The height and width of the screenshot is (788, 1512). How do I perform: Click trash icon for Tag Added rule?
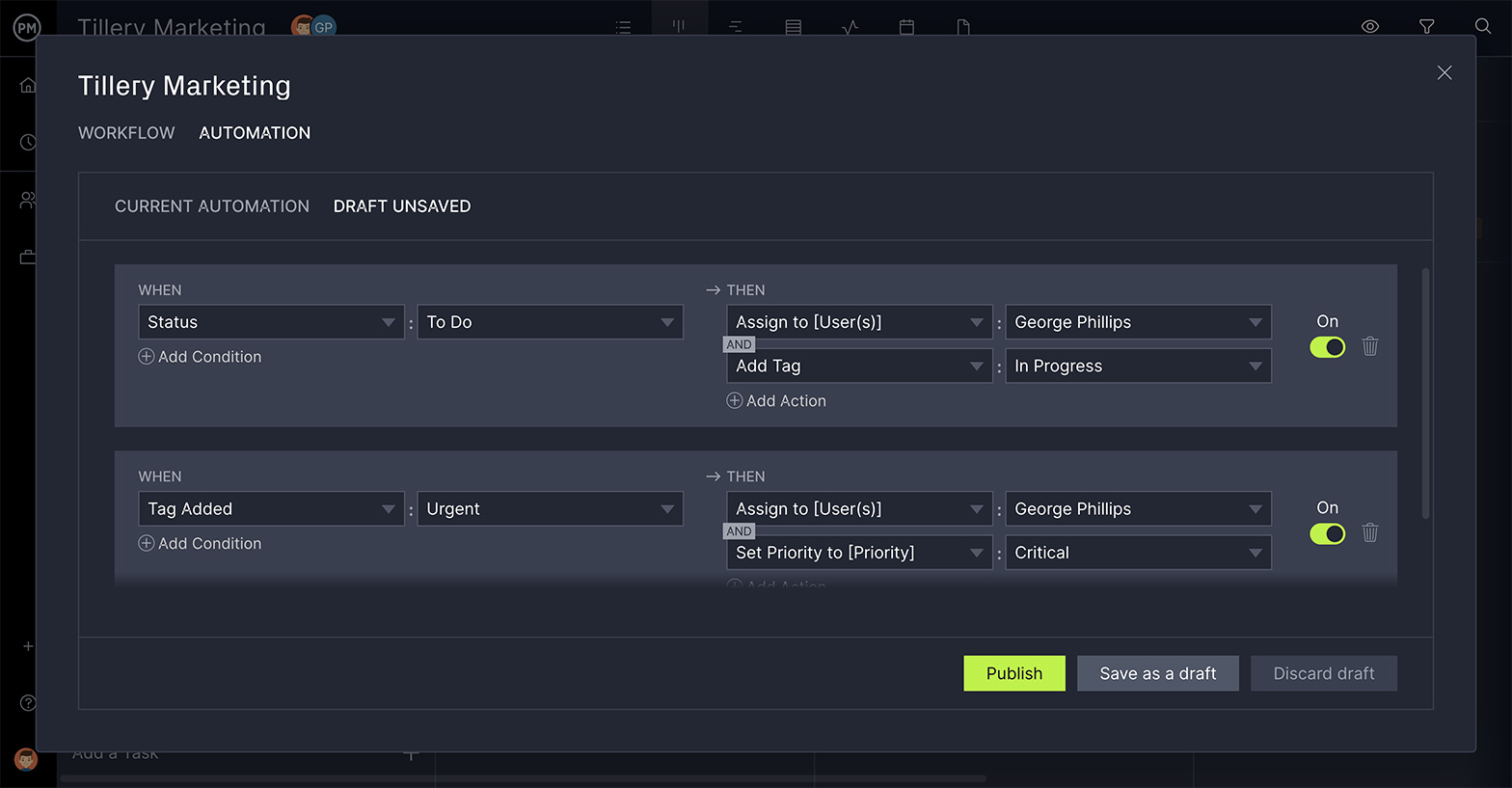coord(1369,533)
